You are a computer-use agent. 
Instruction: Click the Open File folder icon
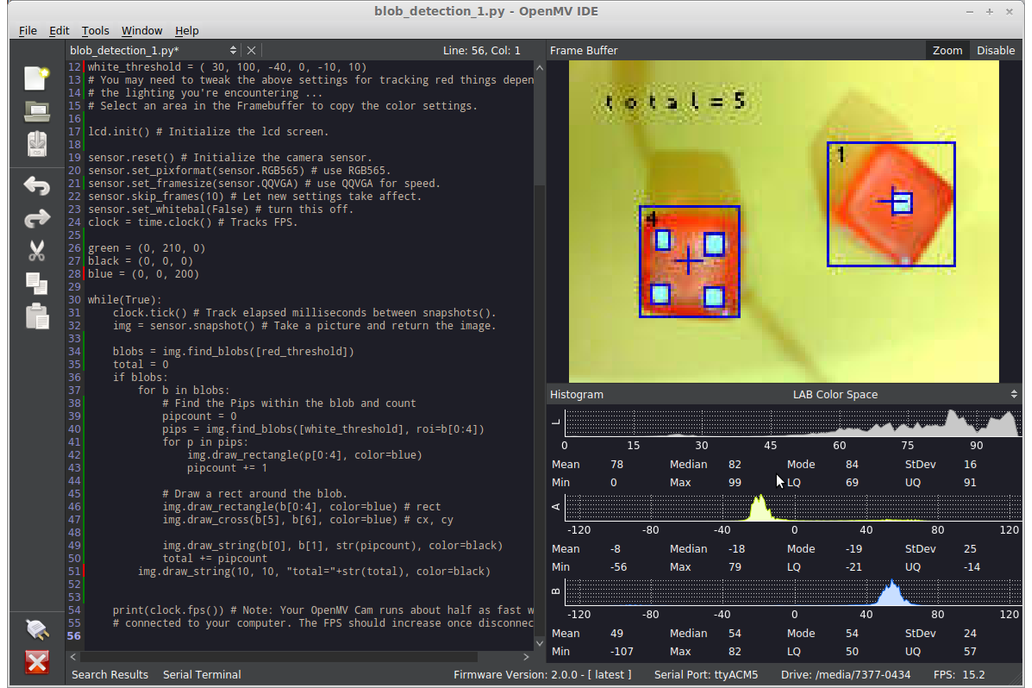pyautogui.click(x=37, y=112)
